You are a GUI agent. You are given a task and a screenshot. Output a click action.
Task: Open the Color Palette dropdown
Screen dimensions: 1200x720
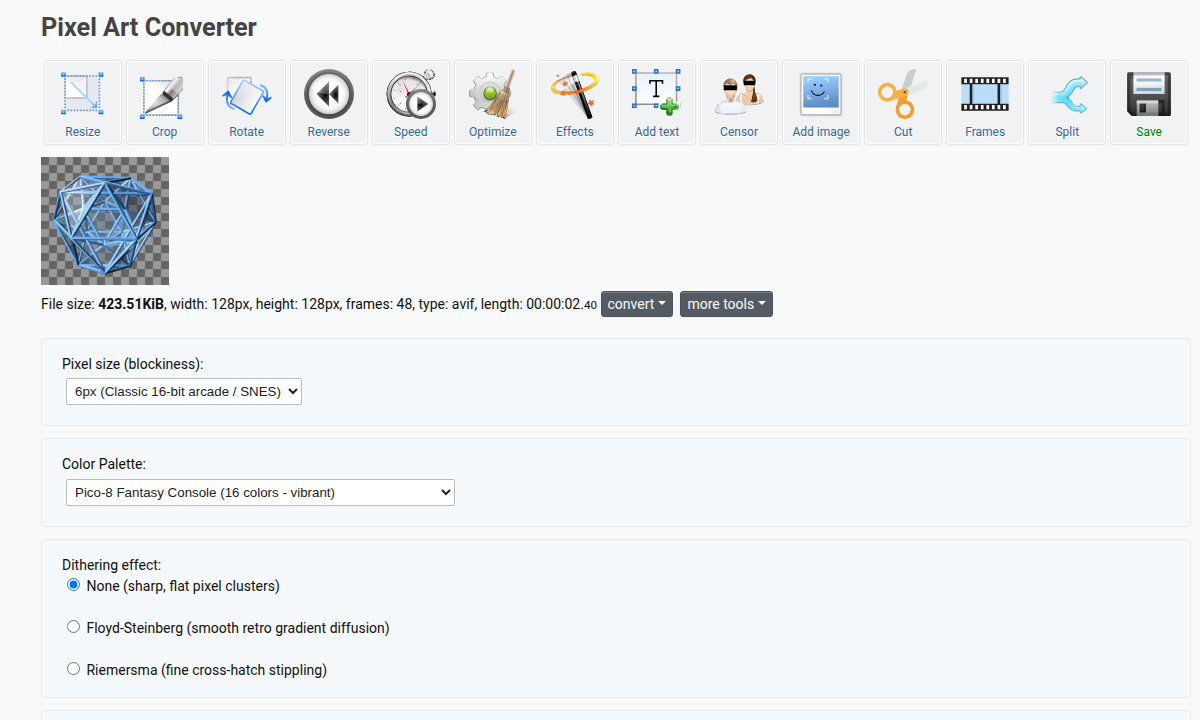pos(260,492)
